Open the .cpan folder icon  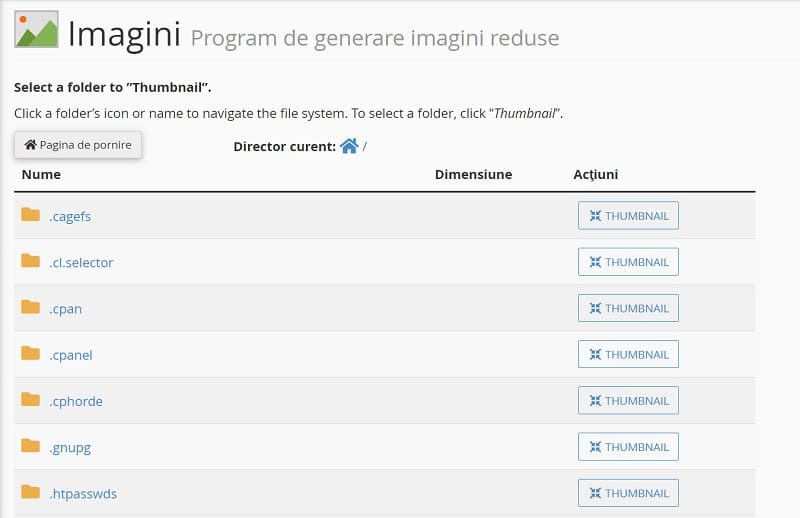31,307
